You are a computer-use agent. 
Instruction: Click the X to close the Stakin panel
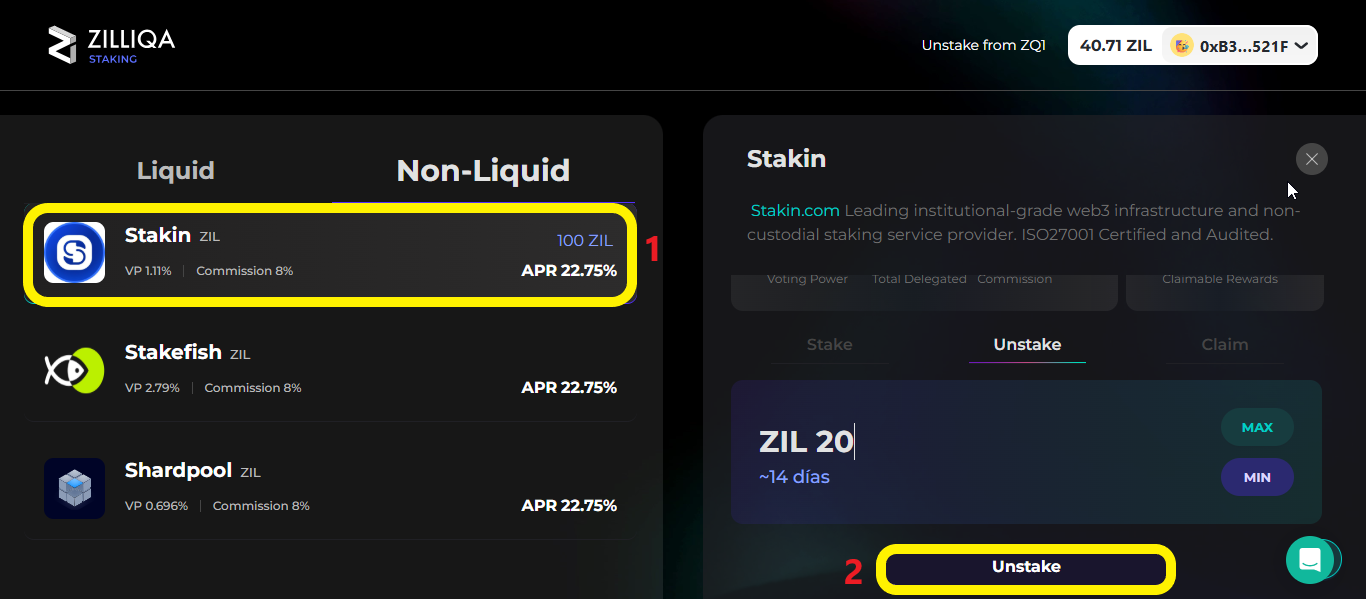[1311, 159]
